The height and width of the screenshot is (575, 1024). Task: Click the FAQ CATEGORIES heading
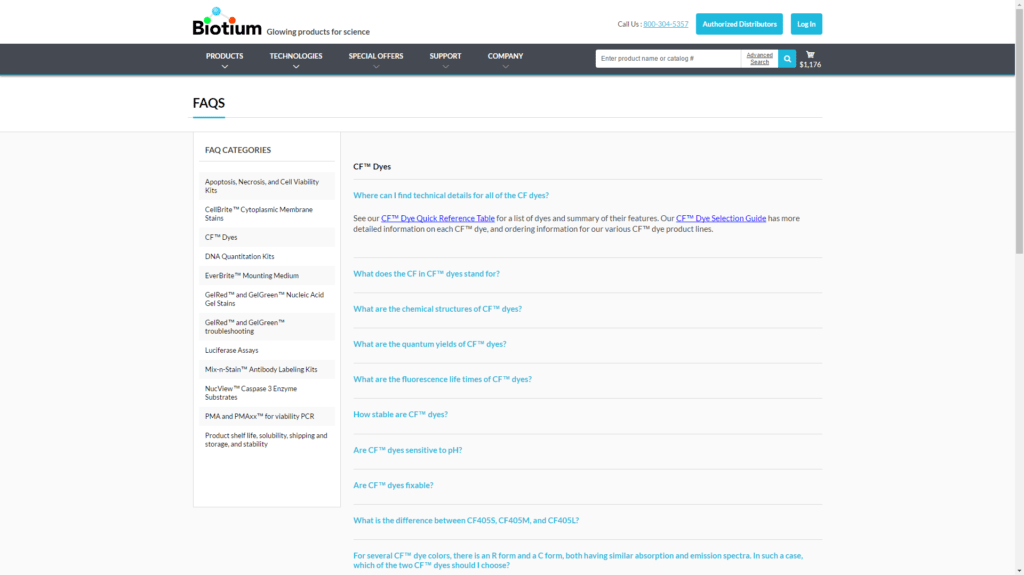tap(238, 150)
